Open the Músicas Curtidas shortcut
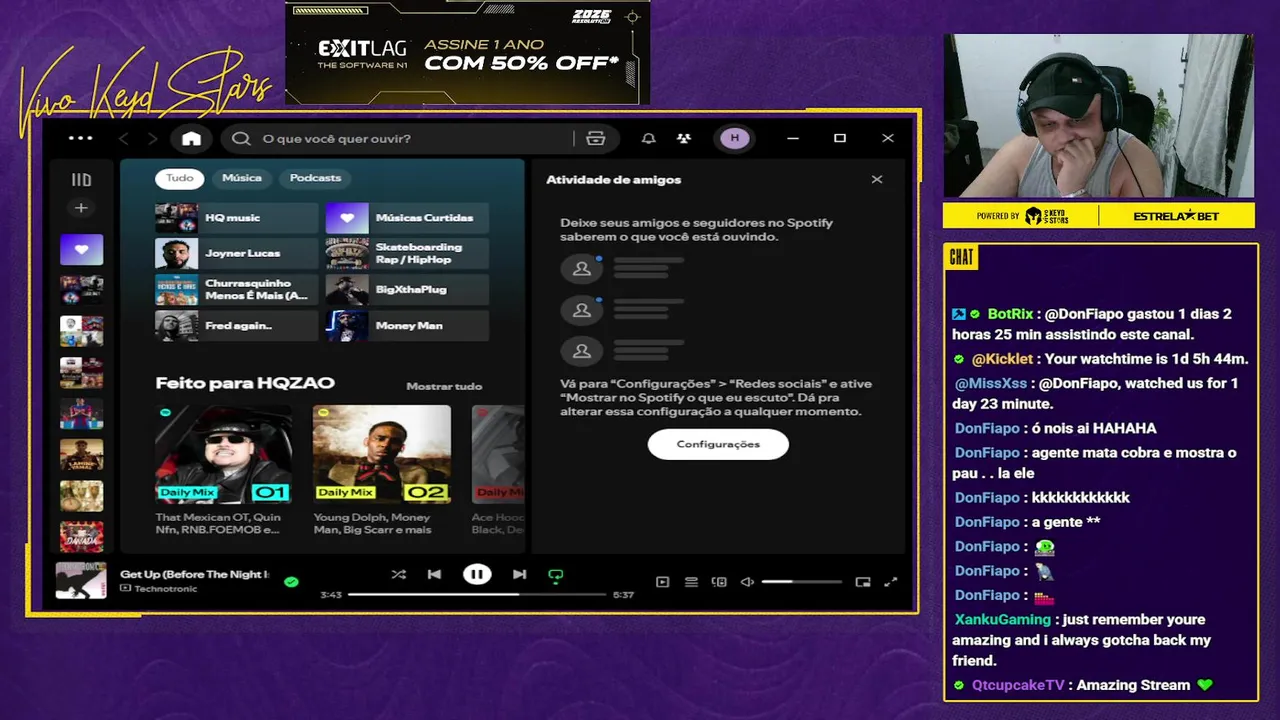Viewport: 1280px width, 720px height. point(407,218)
